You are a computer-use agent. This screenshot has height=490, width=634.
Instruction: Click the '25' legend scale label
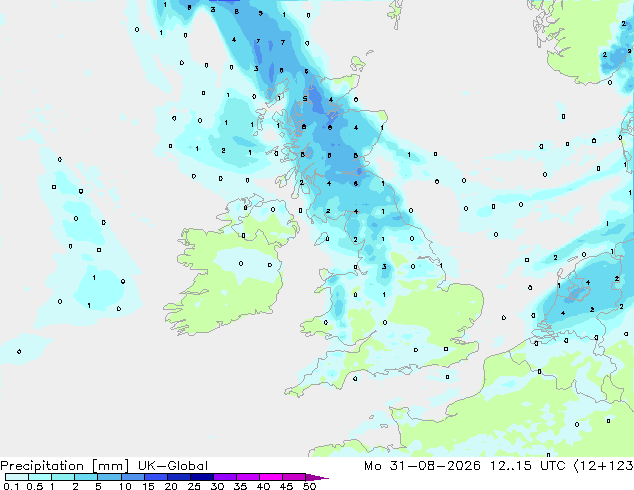point(194,486)
